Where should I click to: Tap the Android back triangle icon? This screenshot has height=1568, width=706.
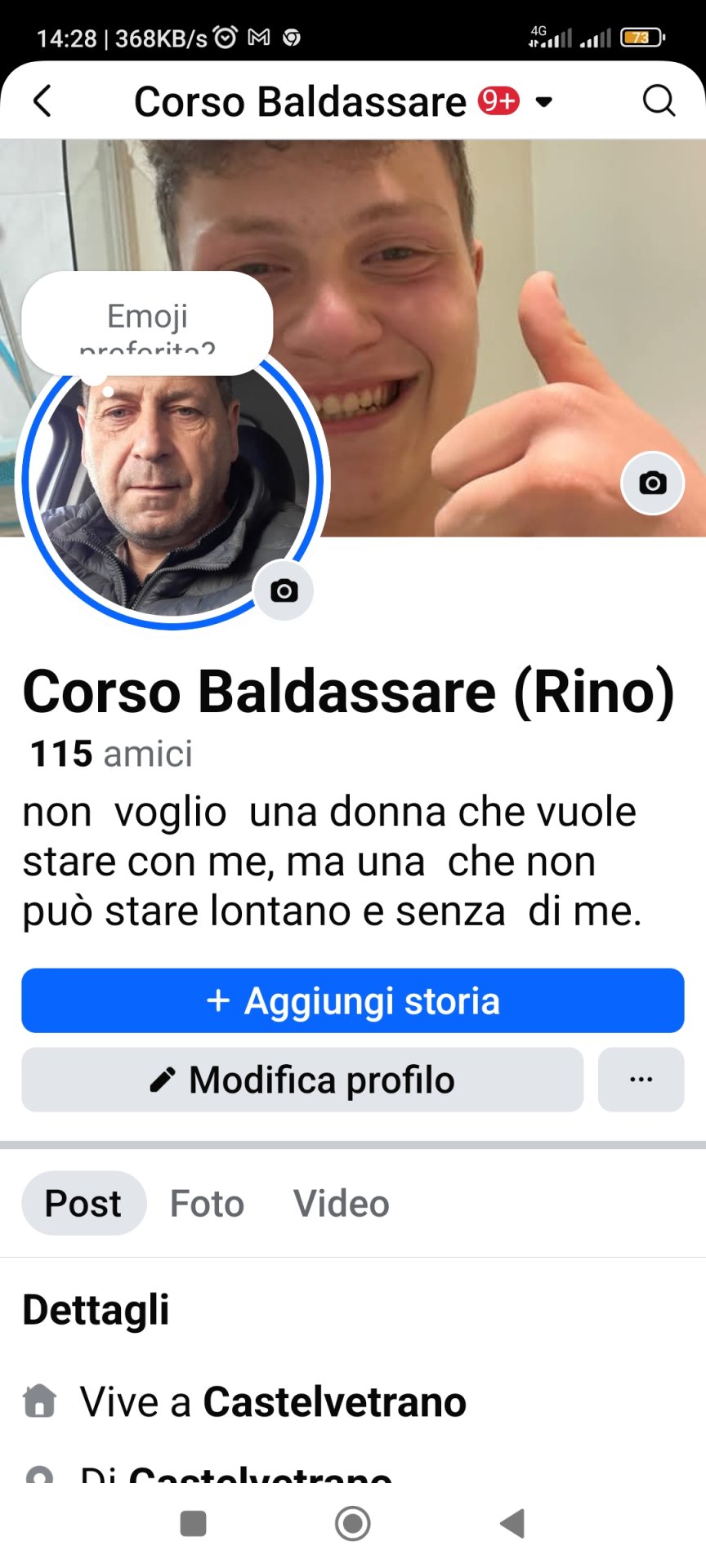[x=512, y=1523]
